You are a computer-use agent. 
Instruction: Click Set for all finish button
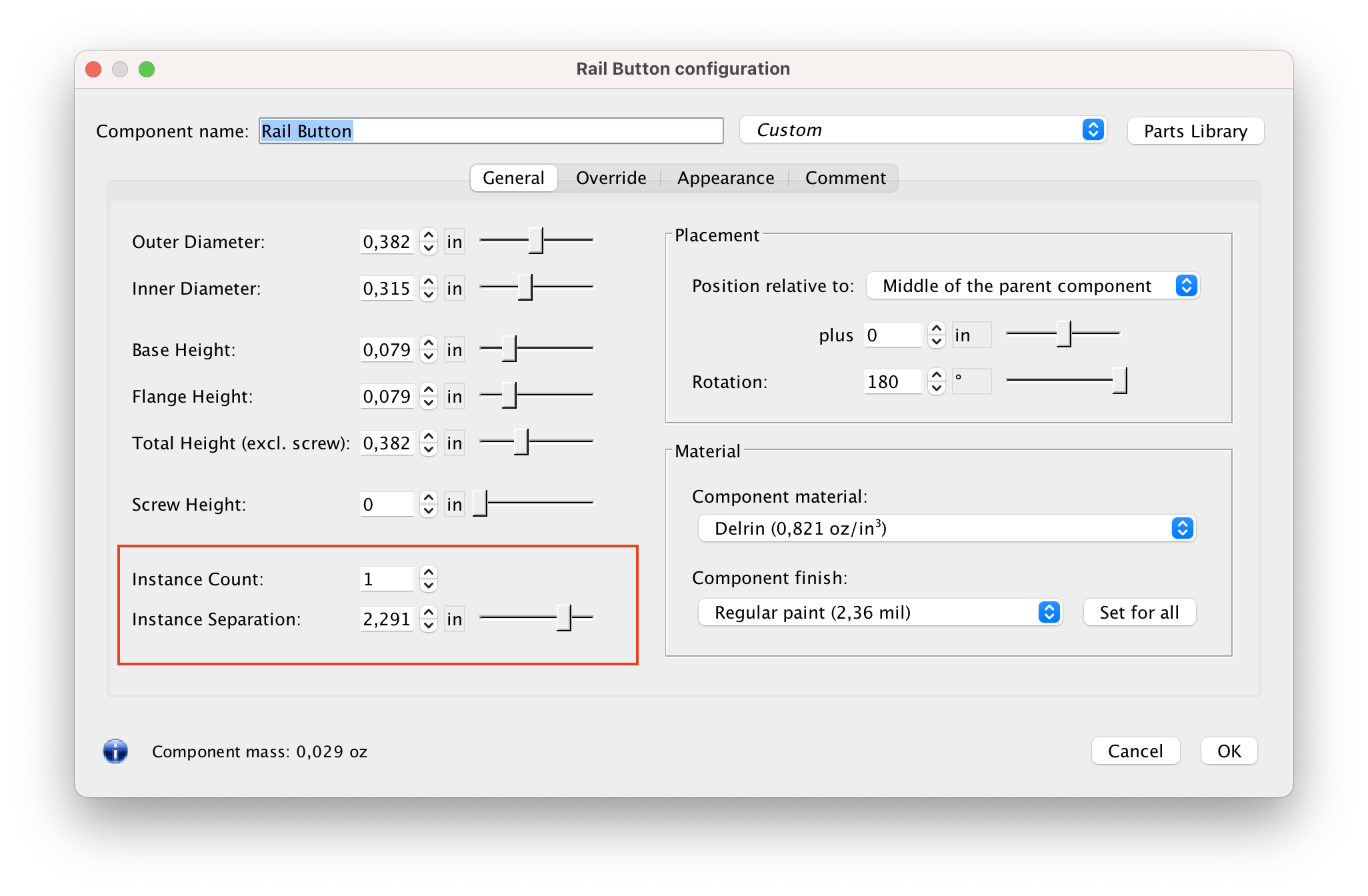[1139, 612]
